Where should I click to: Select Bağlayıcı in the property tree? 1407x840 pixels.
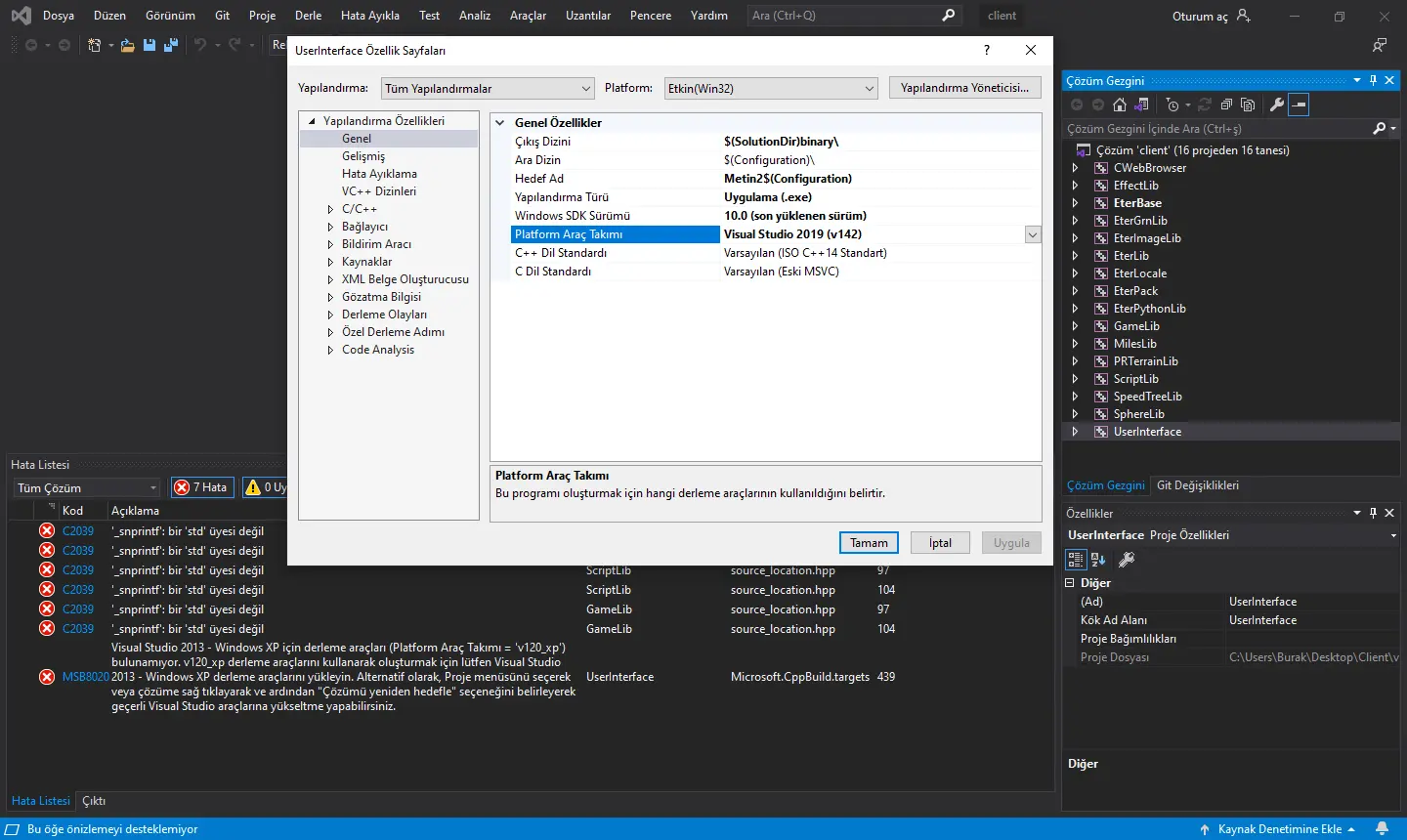[364, 227]
